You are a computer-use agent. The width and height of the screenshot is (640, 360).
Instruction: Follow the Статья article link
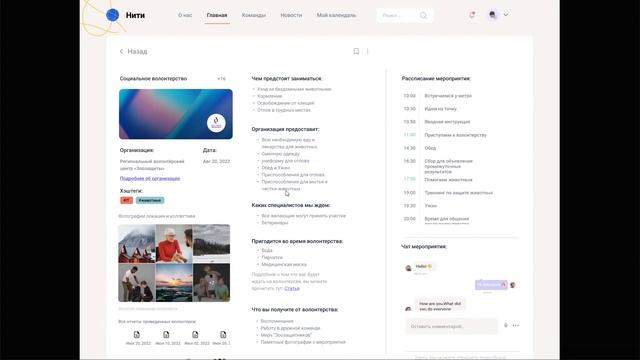pyautogui.click(x=292, y=289)
